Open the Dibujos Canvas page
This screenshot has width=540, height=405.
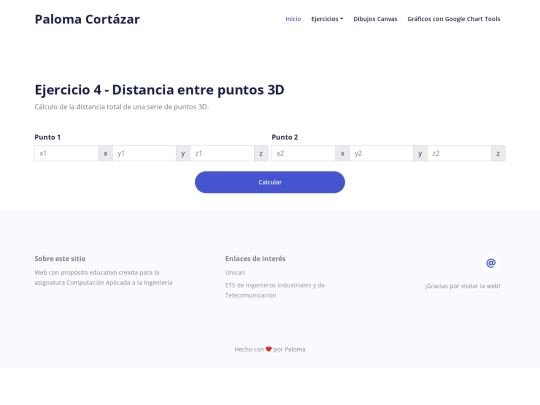tap(375, 19)
